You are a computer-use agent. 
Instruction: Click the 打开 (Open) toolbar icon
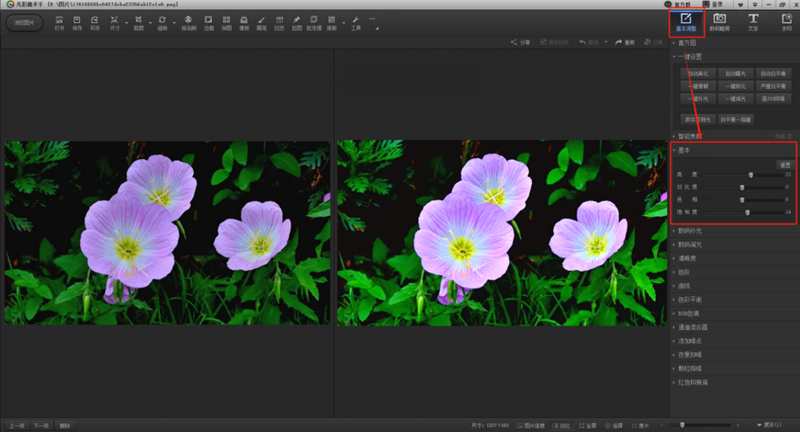coord(59,22)
